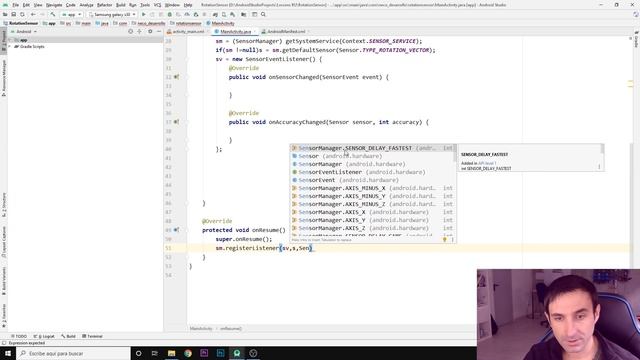Click the override gutter icon beside onSensorChanged
This screenshot has height=360, width=640.
coord(177,77)
